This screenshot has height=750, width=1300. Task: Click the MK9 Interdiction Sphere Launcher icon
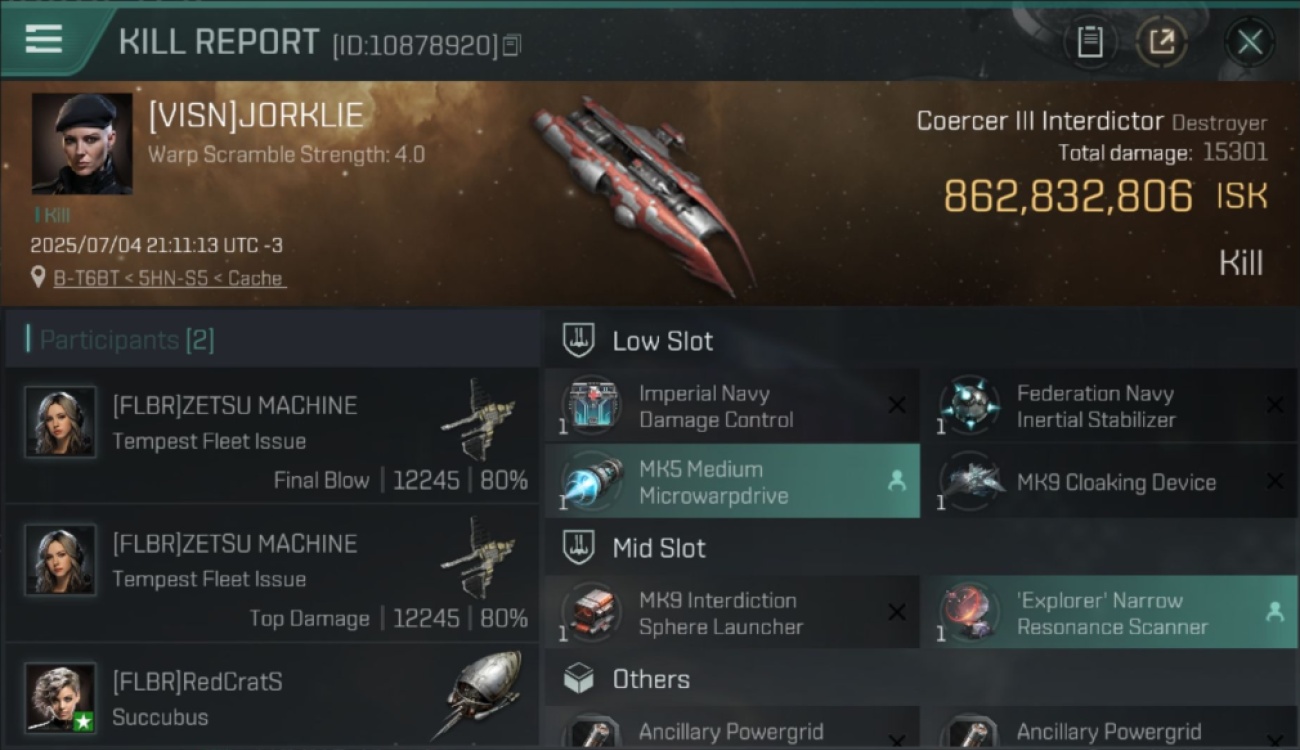(590, 612)
